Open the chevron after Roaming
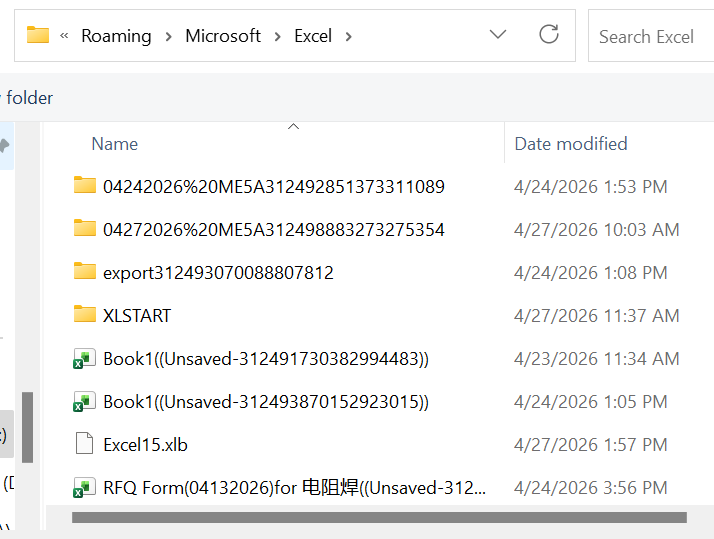The height and width of the screenshot is (539, 714). [x=168, y=36]
